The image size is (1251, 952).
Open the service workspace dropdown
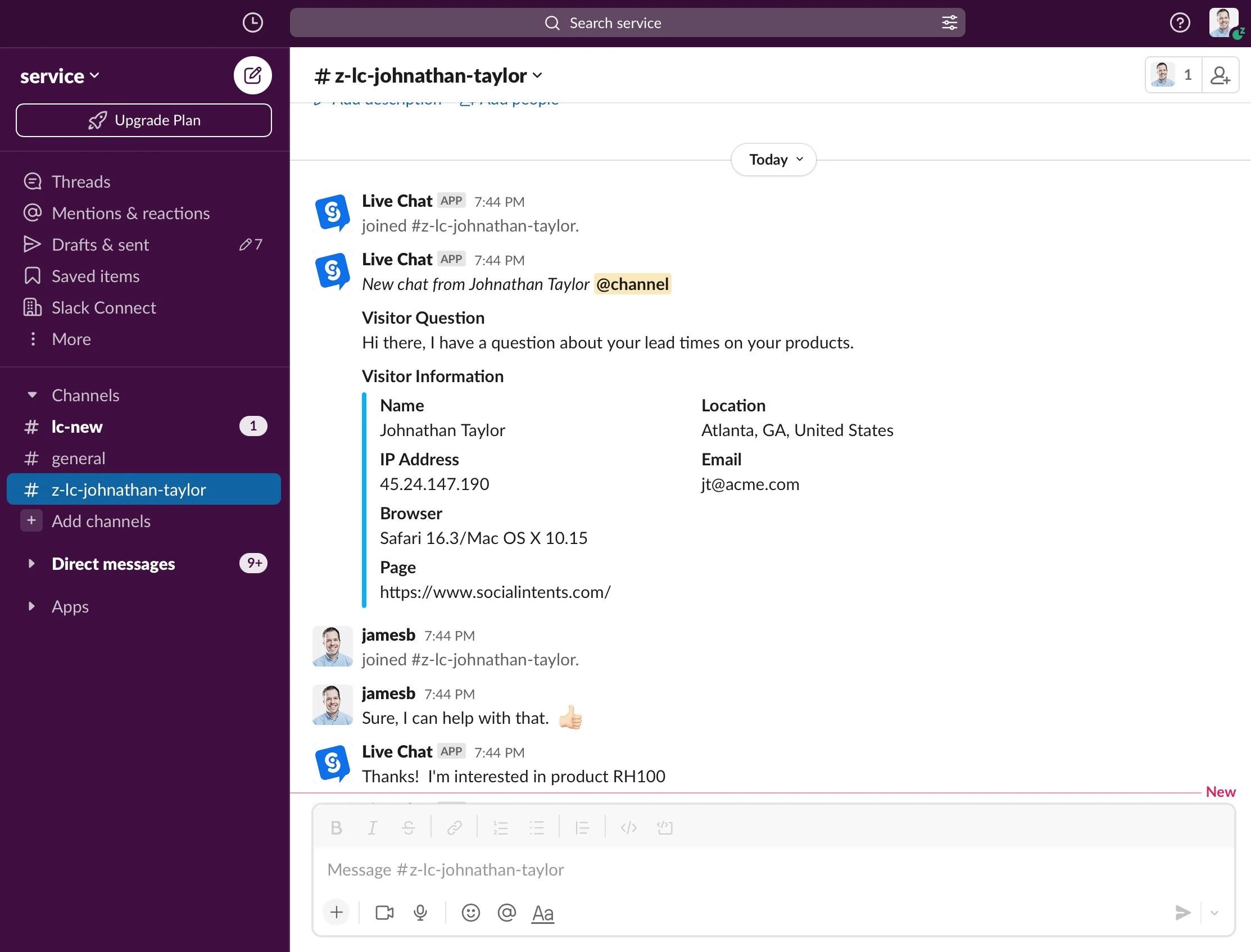(x=59, y=75)
